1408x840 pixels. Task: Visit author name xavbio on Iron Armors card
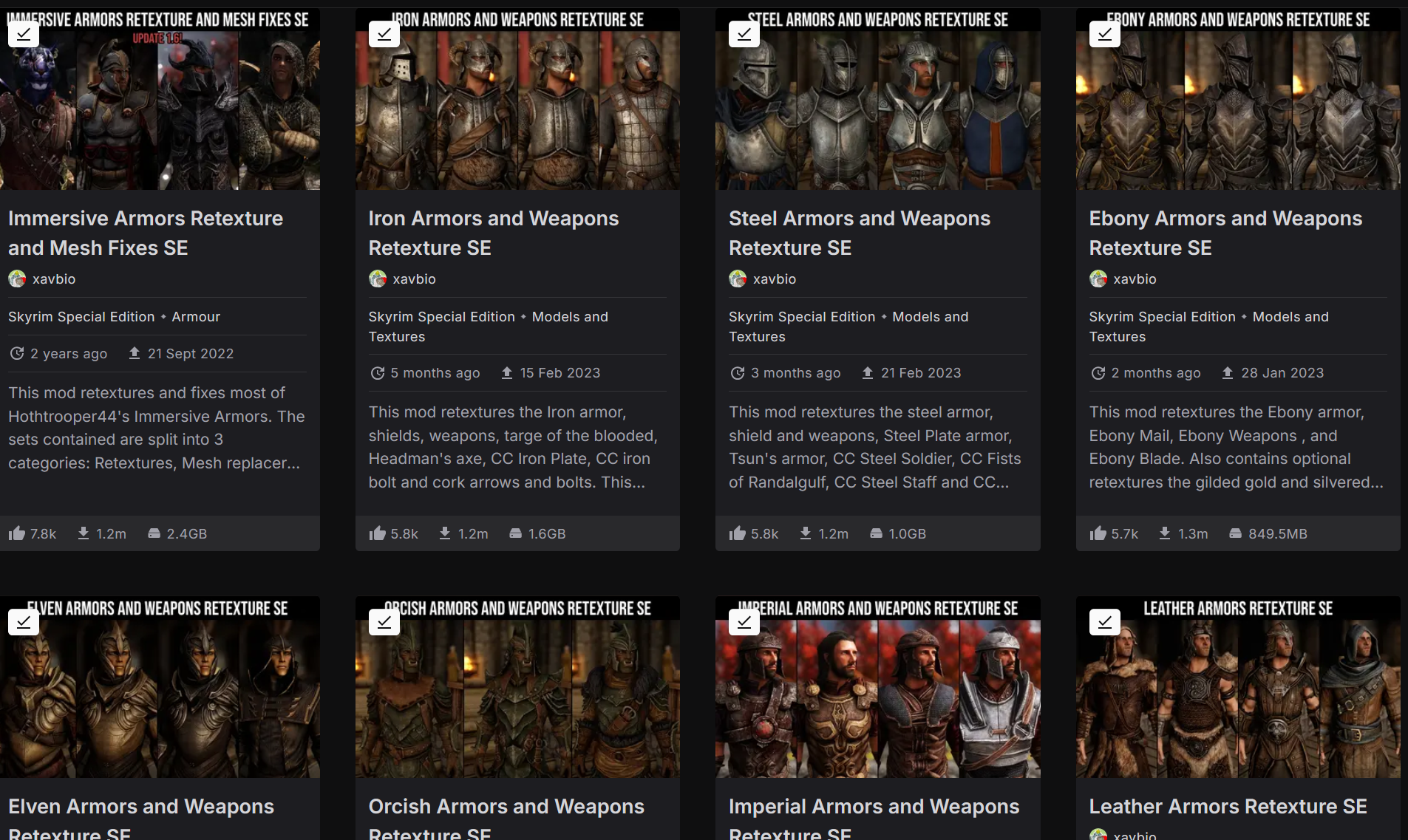pos(415,279)
